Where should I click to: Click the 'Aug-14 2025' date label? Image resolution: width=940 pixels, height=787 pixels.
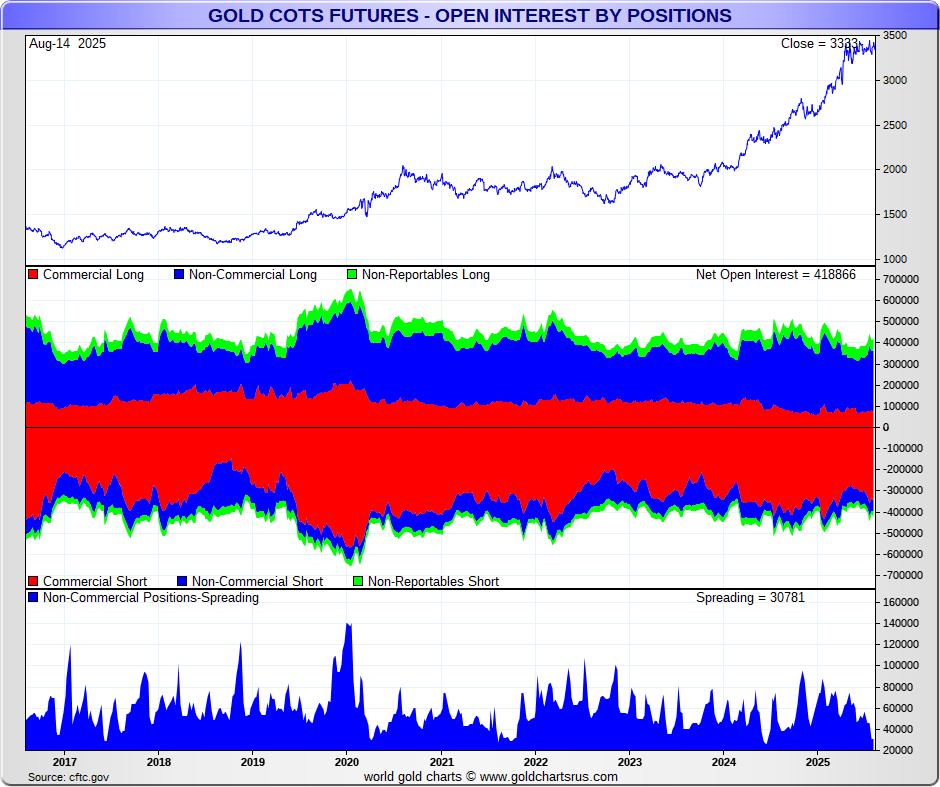point(67,43)
